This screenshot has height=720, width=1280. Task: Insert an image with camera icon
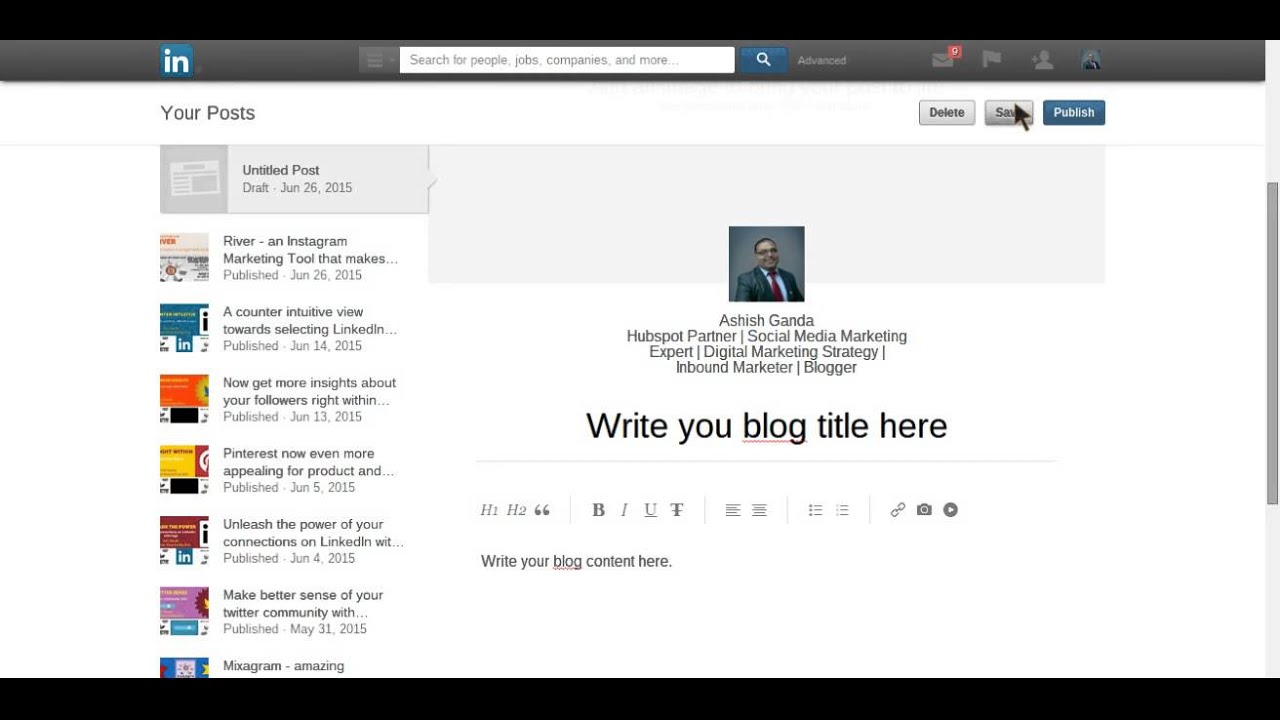tap(924, 510)
